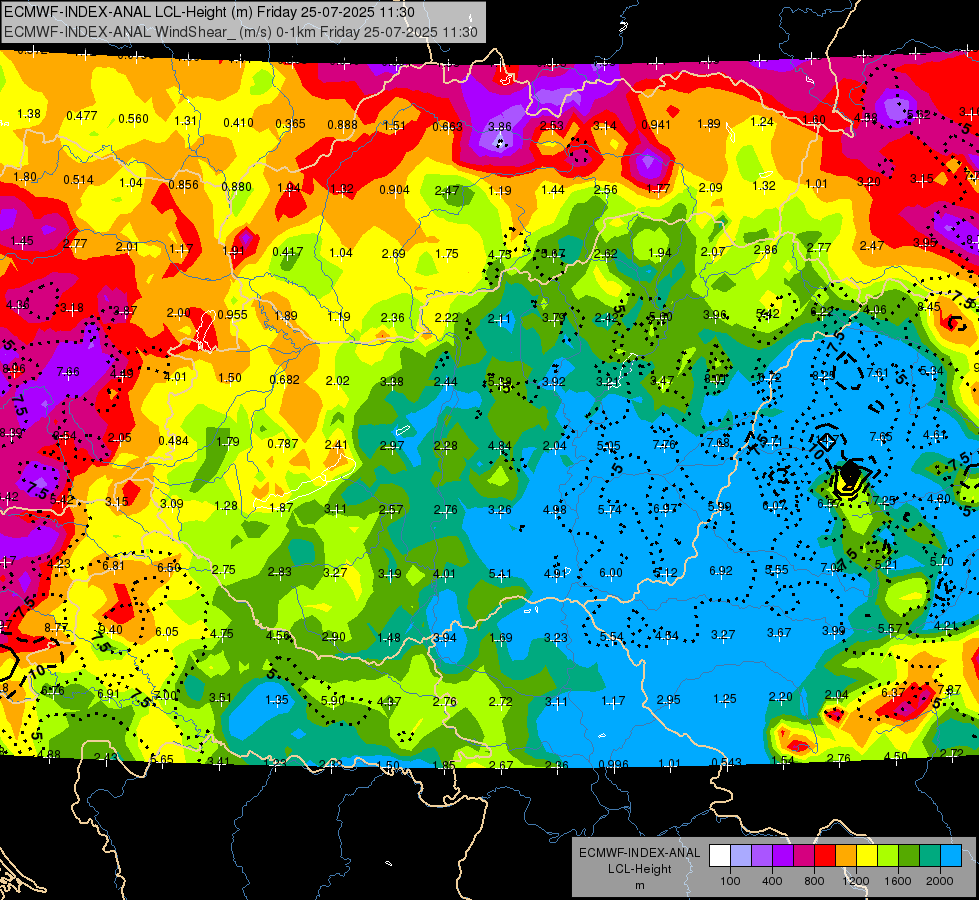Click the solid black diamond shear maximum marker
This screenshot has height=900, width=979.
coord(850,474)
